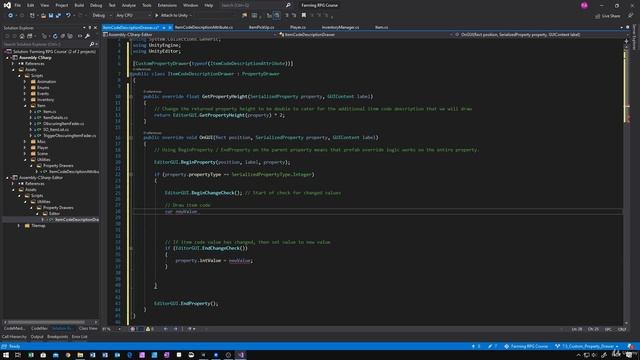Open the Build menu
The width and height of the screenshot is (640, 360).
79,5
